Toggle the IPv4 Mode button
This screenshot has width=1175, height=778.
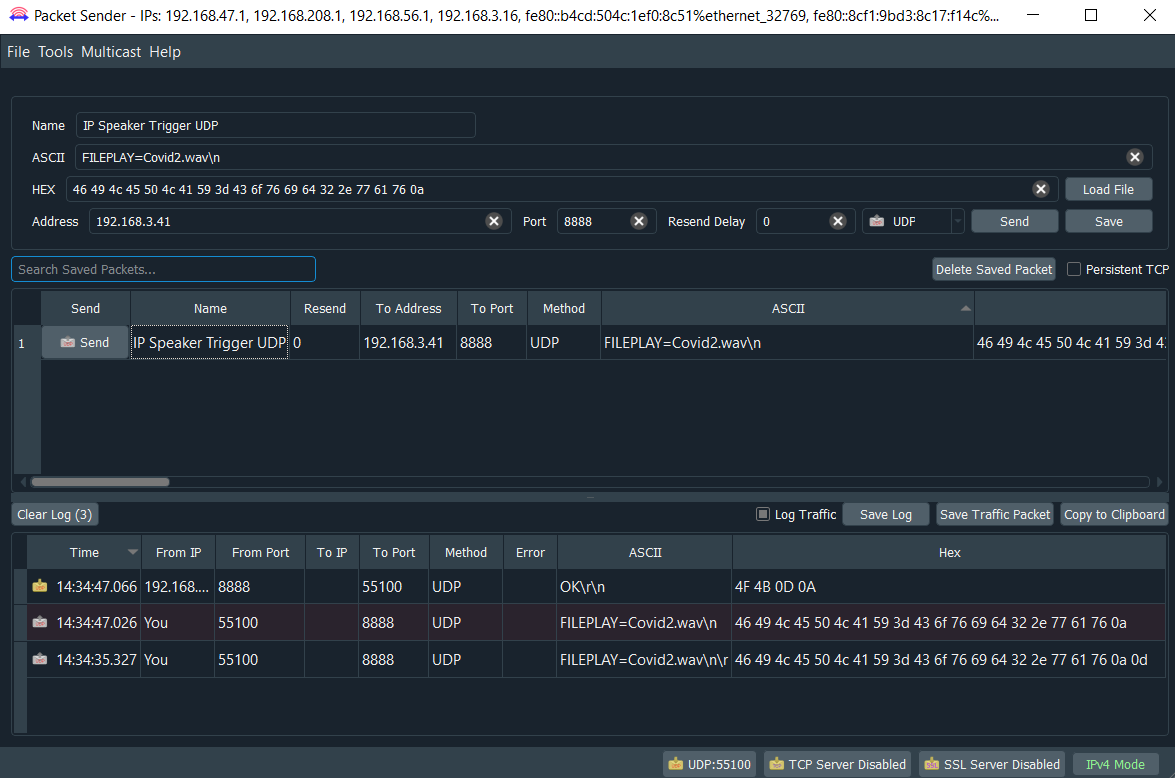pyautogui.click(x=1115, y=764)
